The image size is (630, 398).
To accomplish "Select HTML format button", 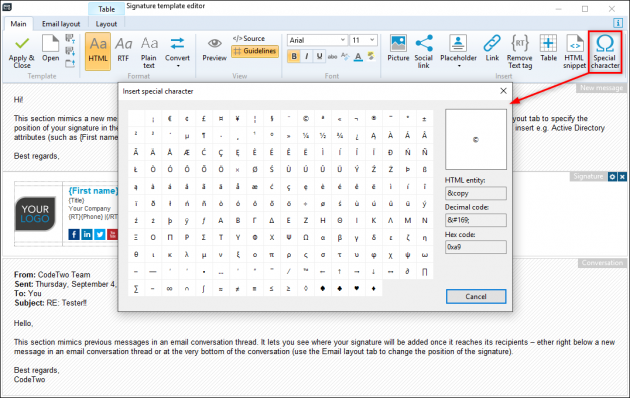I will [x=98, y=51].
